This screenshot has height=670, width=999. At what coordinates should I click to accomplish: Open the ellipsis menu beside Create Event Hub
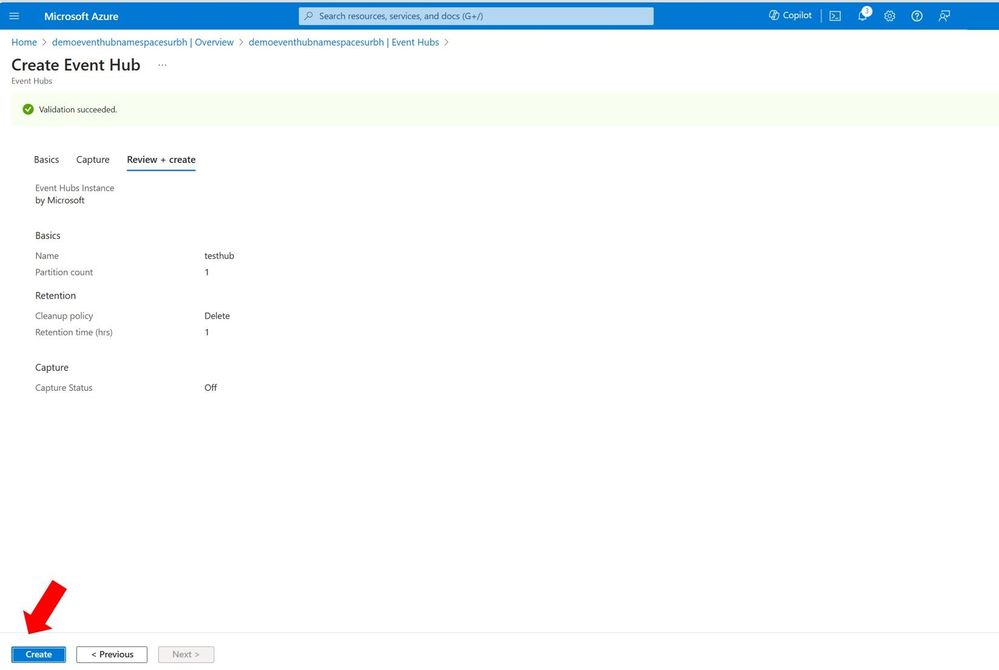(x=162, y=65)
